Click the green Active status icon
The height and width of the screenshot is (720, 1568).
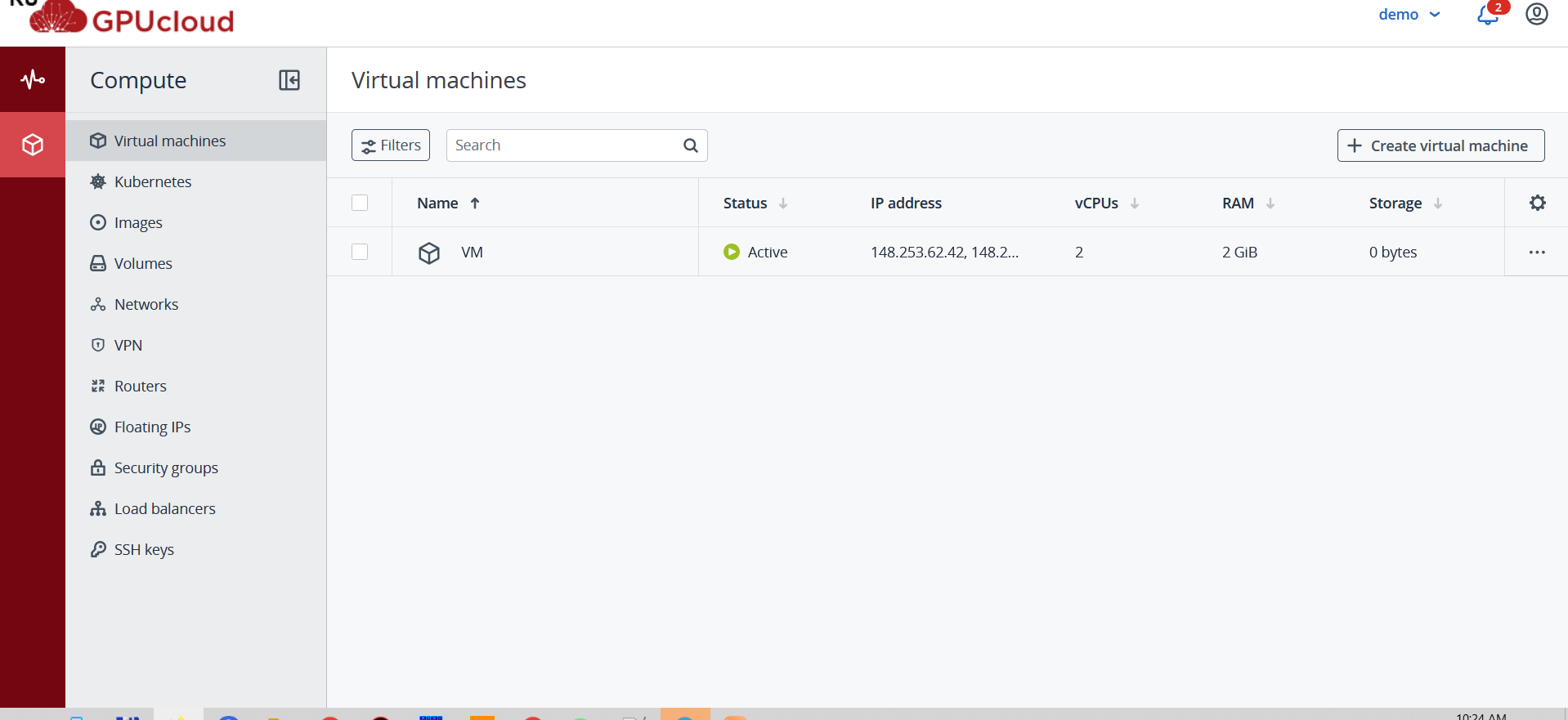(x=732, y=252)
